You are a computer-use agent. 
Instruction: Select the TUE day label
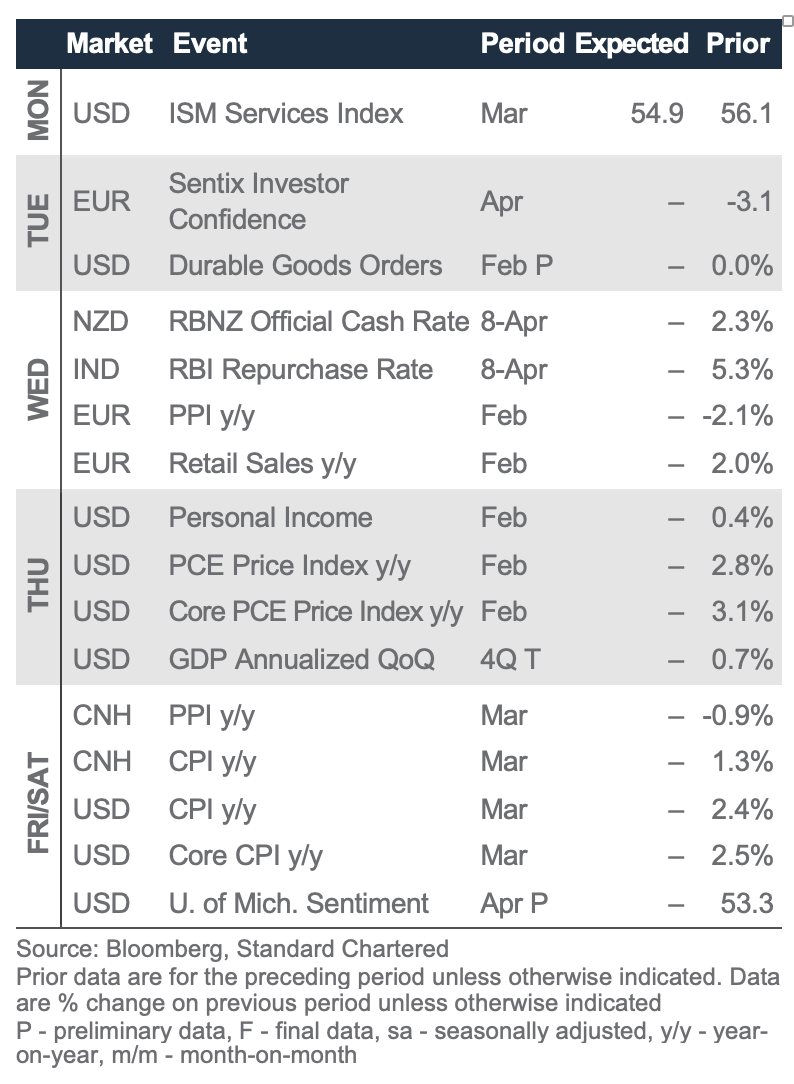(x=38, y=220)
